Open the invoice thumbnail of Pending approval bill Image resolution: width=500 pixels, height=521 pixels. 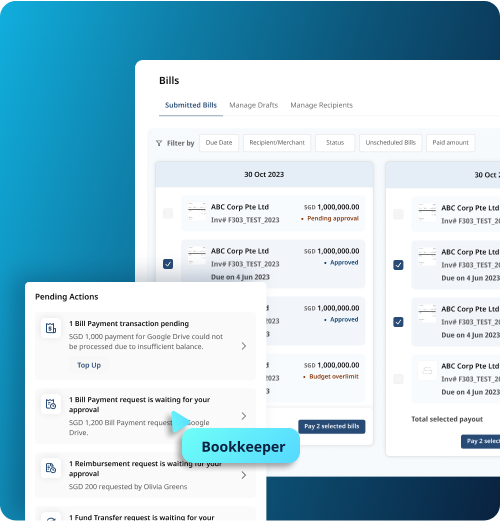pyautogui.click(x=197, y=211)
